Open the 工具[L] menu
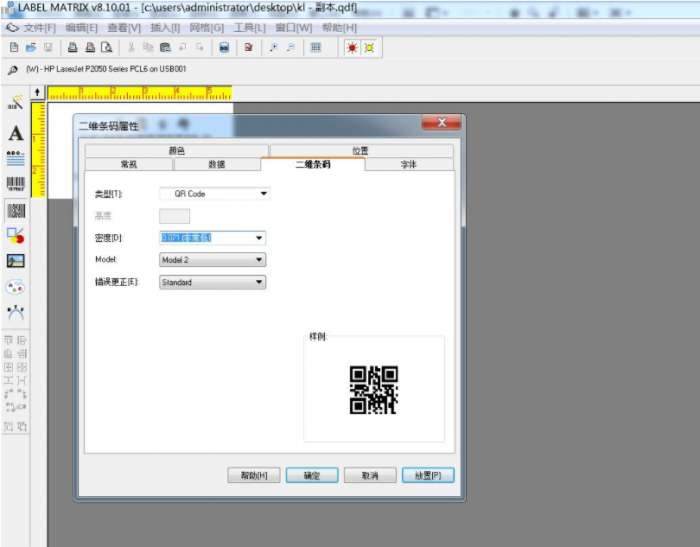700x547 pixels. coord(250,28)
